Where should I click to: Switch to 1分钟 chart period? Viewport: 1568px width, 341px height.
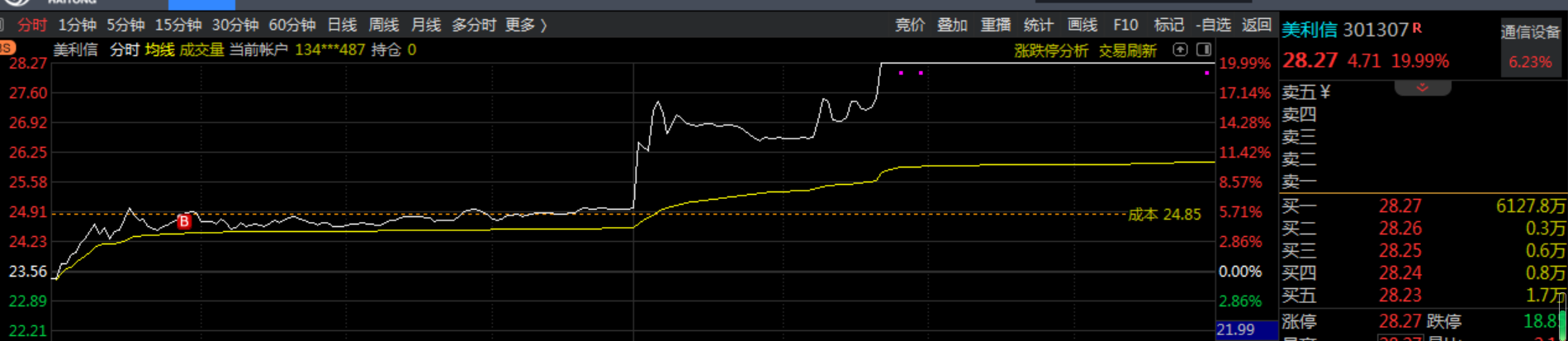[77, 25]
